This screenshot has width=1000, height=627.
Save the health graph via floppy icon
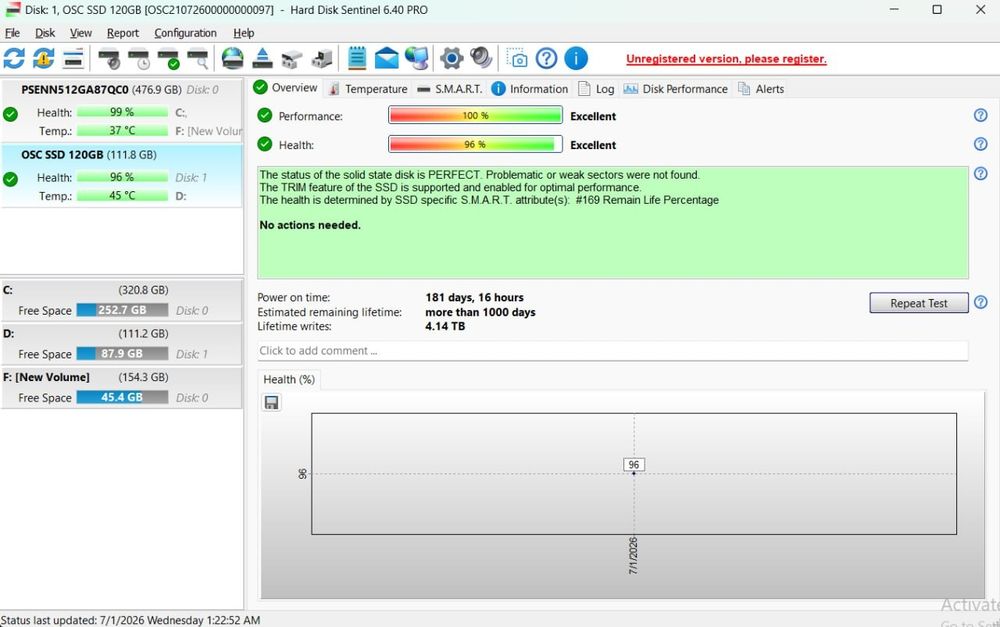tap(272, 402)
